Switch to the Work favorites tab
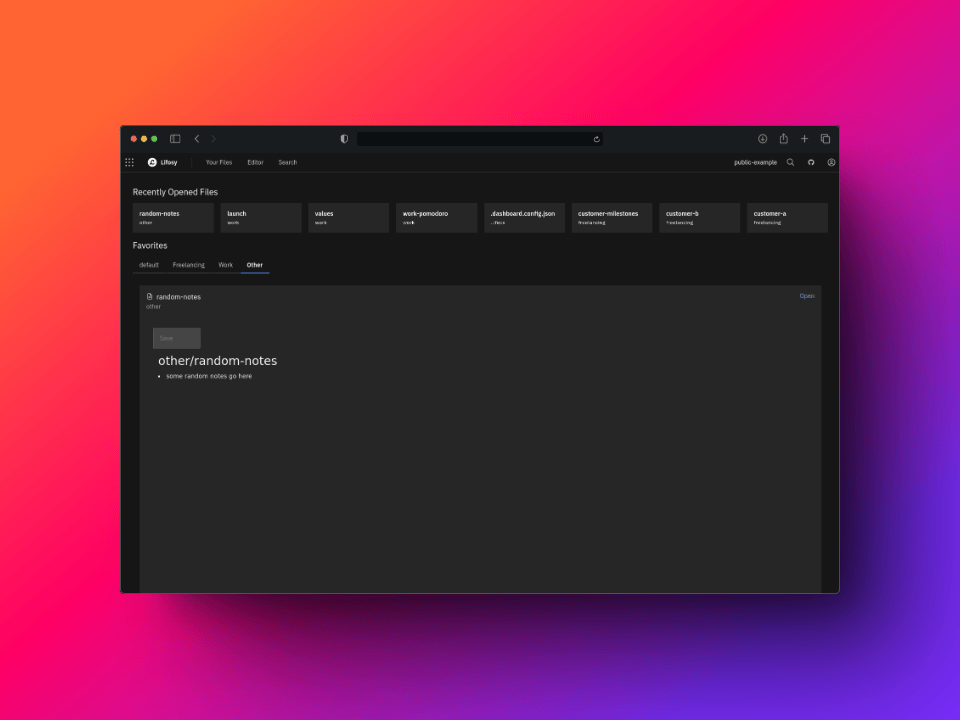The height and width of the screenshot is (720, 960). (x=225, y=264)
